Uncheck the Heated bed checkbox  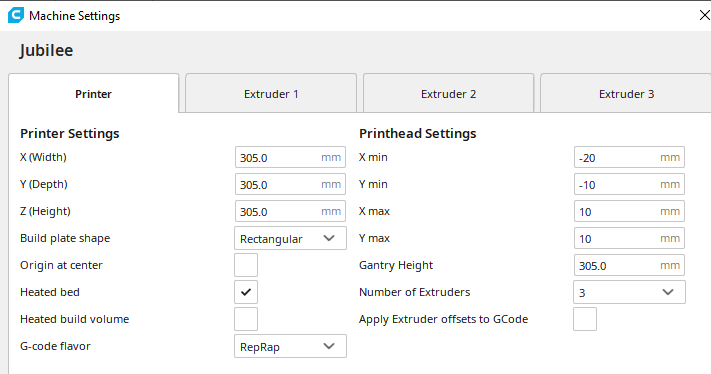246,292
